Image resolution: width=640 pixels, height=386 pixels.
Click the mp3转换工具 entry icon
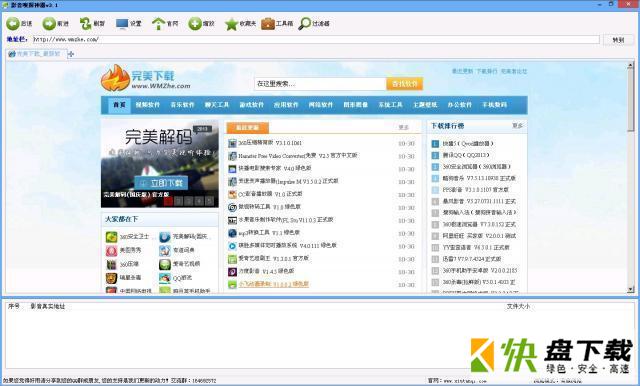pos(232,233)
